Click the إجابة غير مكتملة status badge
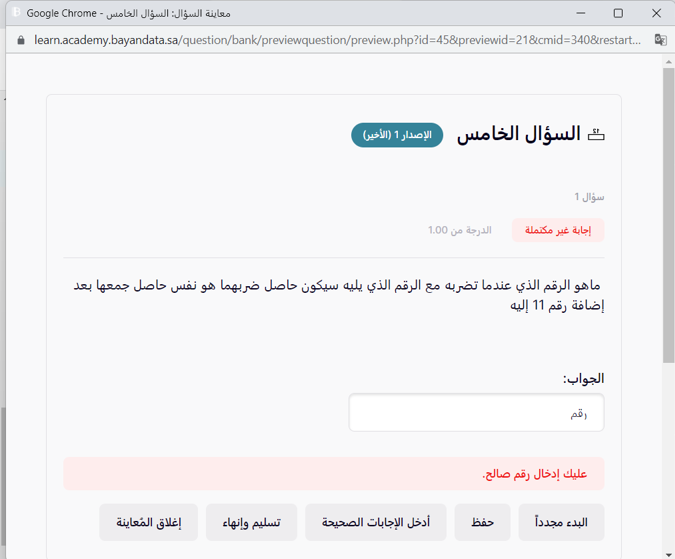Screen dimensions: 675x559 (558, 230)
